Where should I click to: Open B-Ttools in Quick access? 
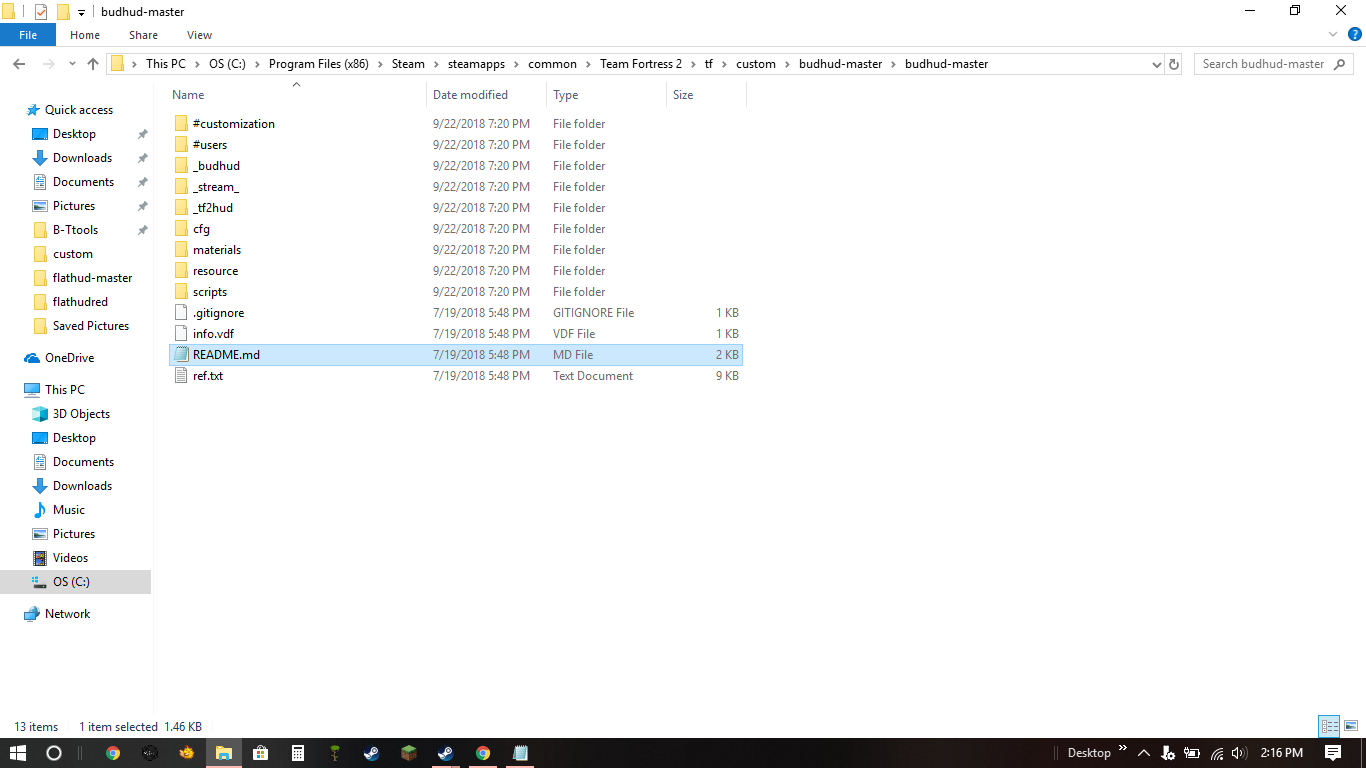click(x=75, y=230)
